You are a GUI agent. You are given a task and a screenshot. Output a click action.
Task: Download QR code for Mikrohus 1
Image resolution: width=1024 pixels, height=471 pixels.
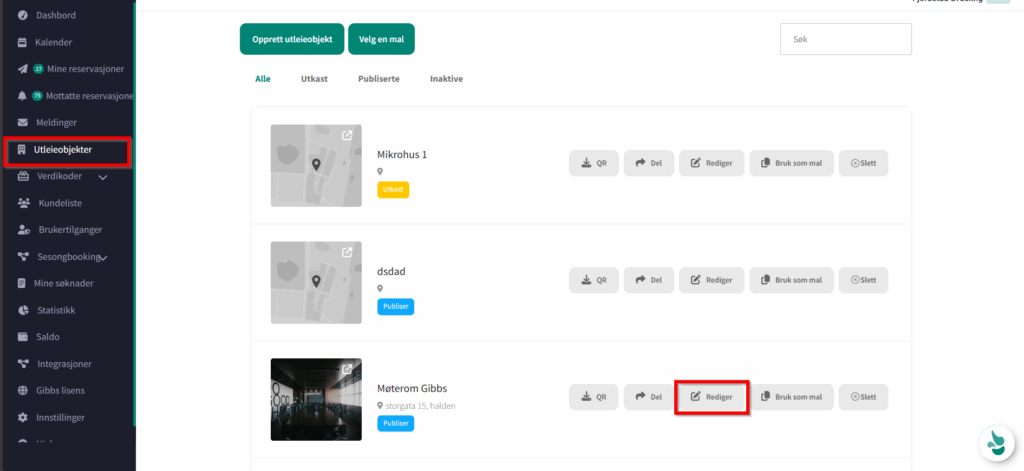click(x=594, y=163)
